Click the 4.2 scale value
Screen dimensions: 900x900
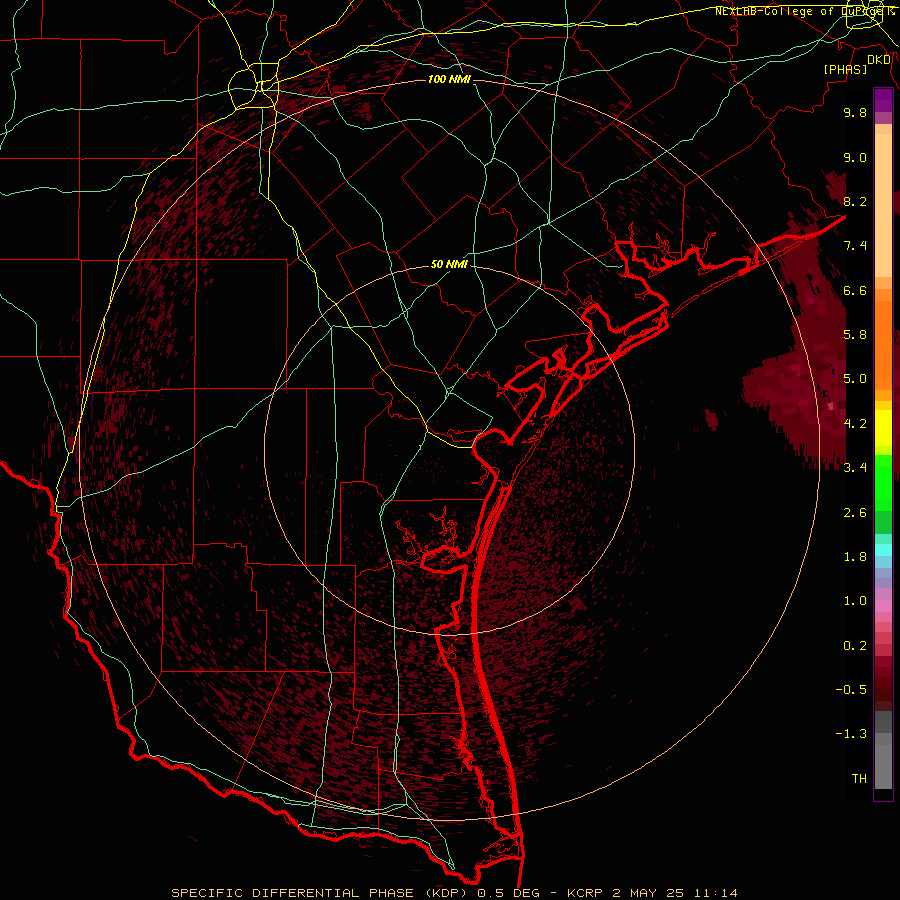click(x=855, y=424)
